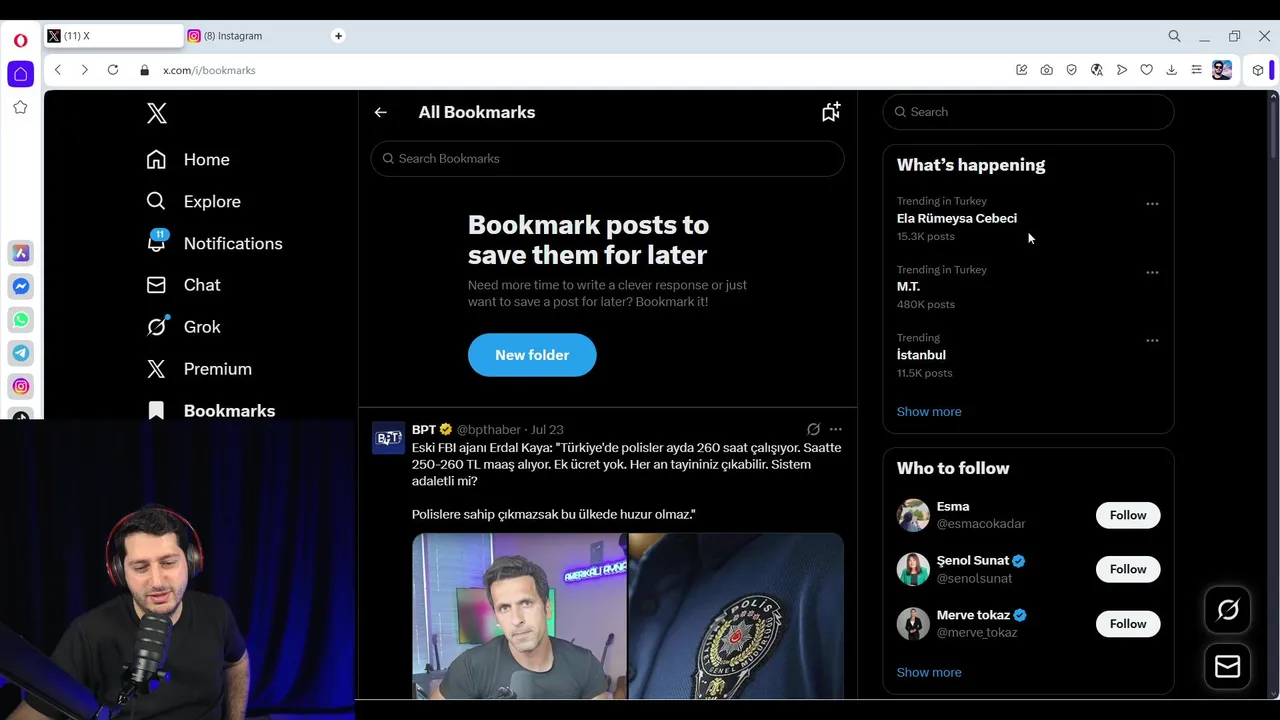Click the New folder button
Screen dimensions: 1280x720
click(x=532, y=355)
